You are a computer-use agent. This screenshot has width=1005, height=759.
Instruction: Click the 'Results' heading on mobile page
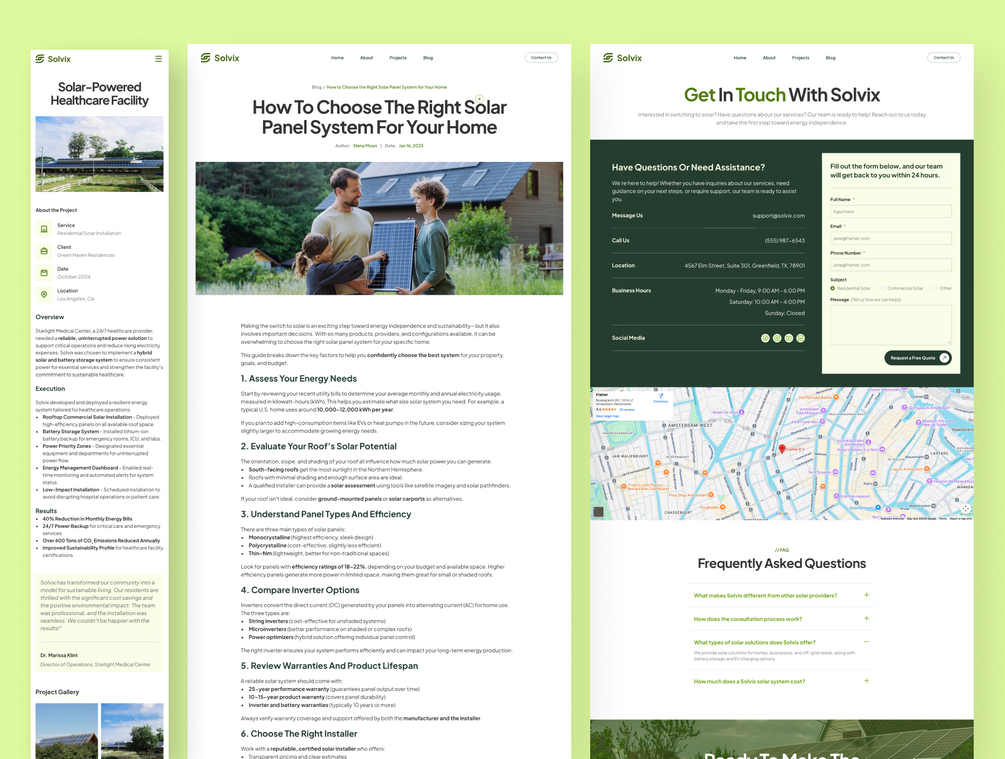[x=46, y=511]
